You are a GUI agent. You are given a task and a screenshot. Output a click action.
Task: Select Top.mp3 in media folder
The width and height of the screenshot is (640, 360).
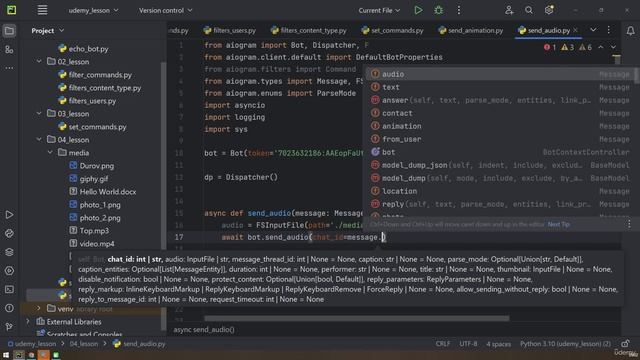(x=89, y=231)
